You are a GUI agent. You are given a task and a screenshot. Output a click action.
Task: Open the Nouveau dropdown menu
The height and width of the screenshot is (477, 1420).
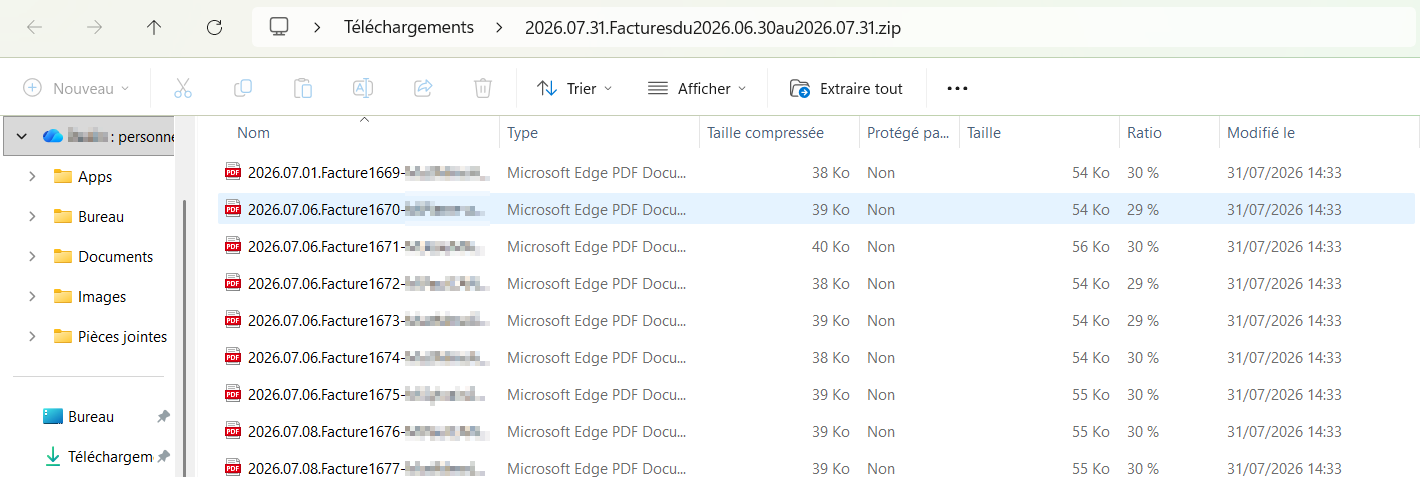coord(76,88)
